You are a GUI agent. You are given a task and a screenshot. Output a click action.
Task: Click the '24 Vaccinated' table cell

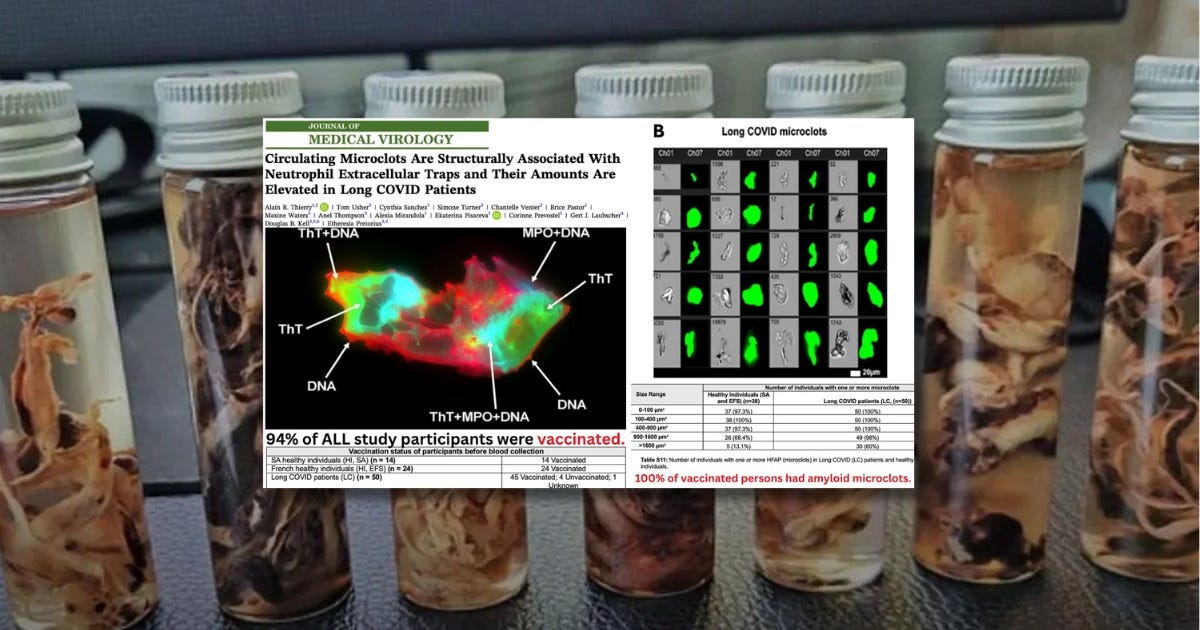563,468
